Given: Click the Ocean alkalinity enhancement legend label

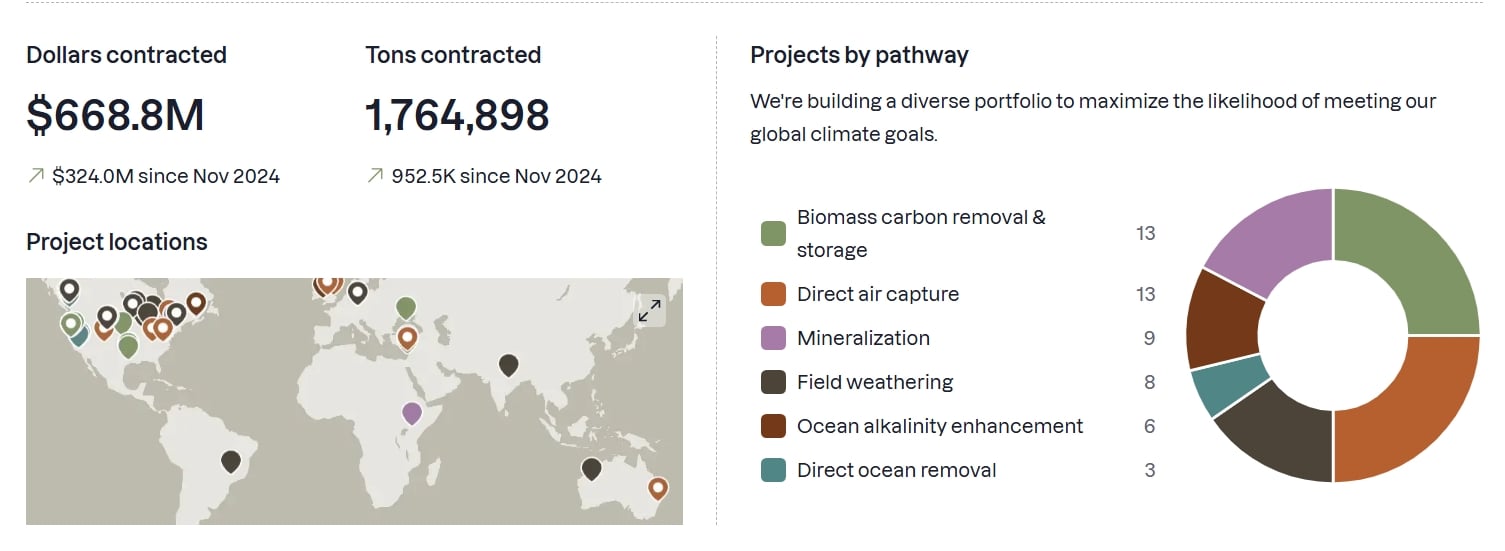Looking at the screenshot, I should pyautogui.click(x=939, y=426).
